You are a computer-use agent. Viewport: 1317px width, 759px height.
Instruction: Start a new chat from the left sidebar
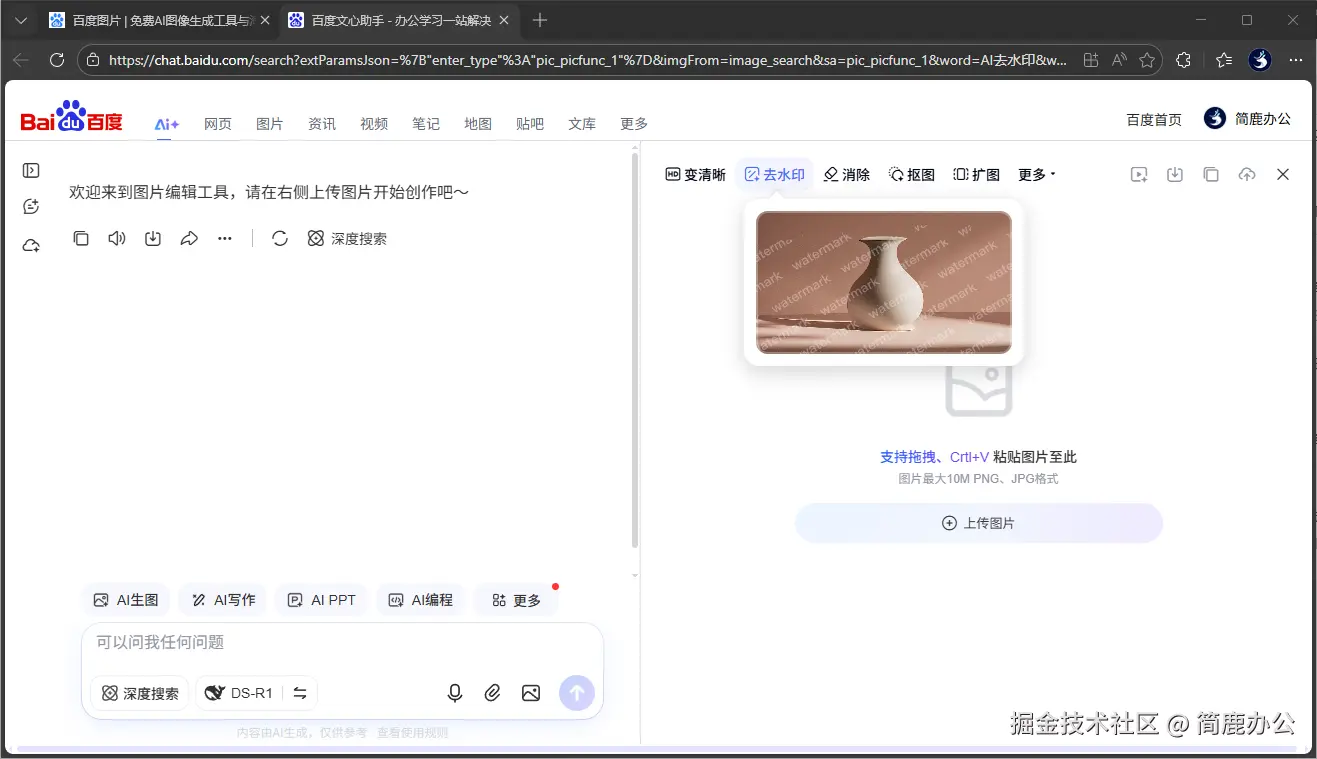(x=31, y=205)
